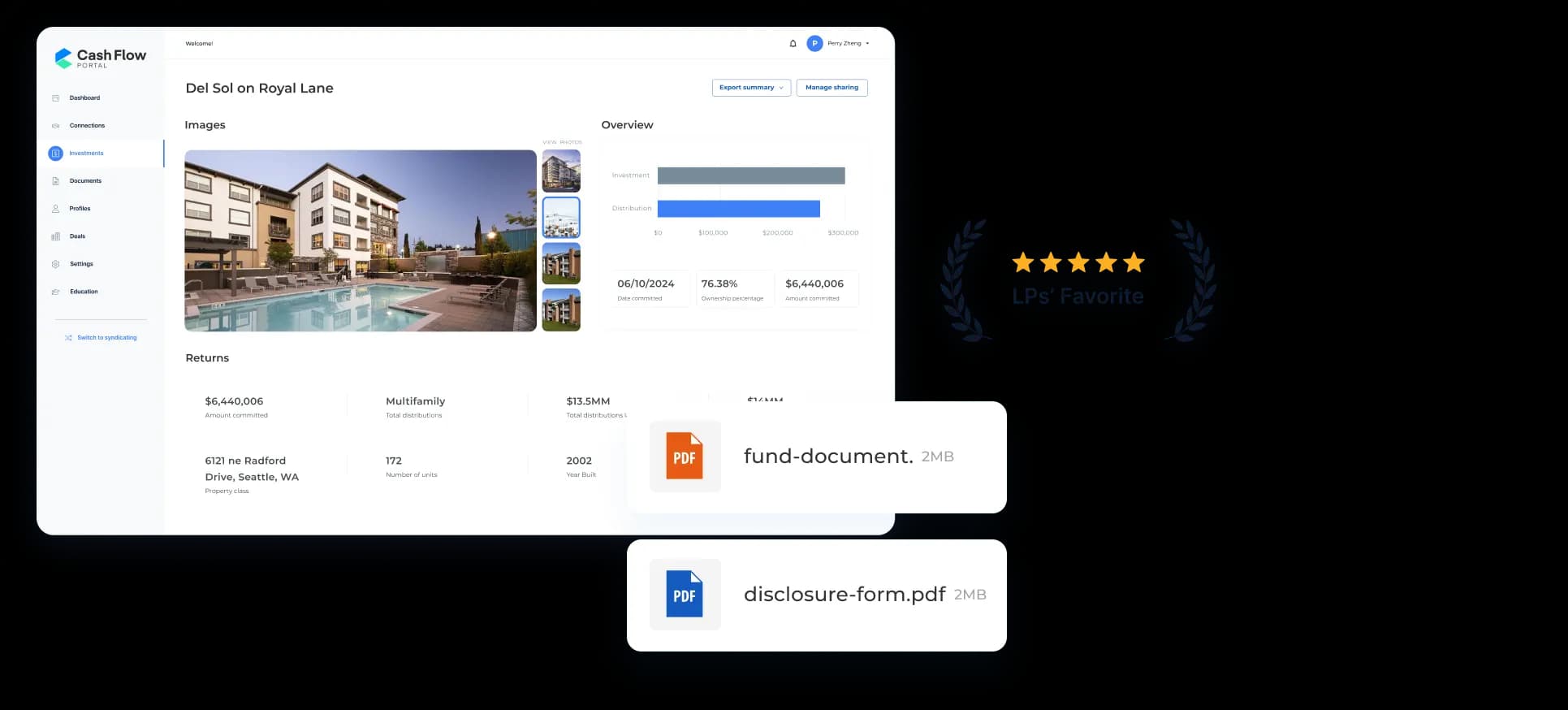Click the Settings gear icon
1568x710 pixels.
55,264
